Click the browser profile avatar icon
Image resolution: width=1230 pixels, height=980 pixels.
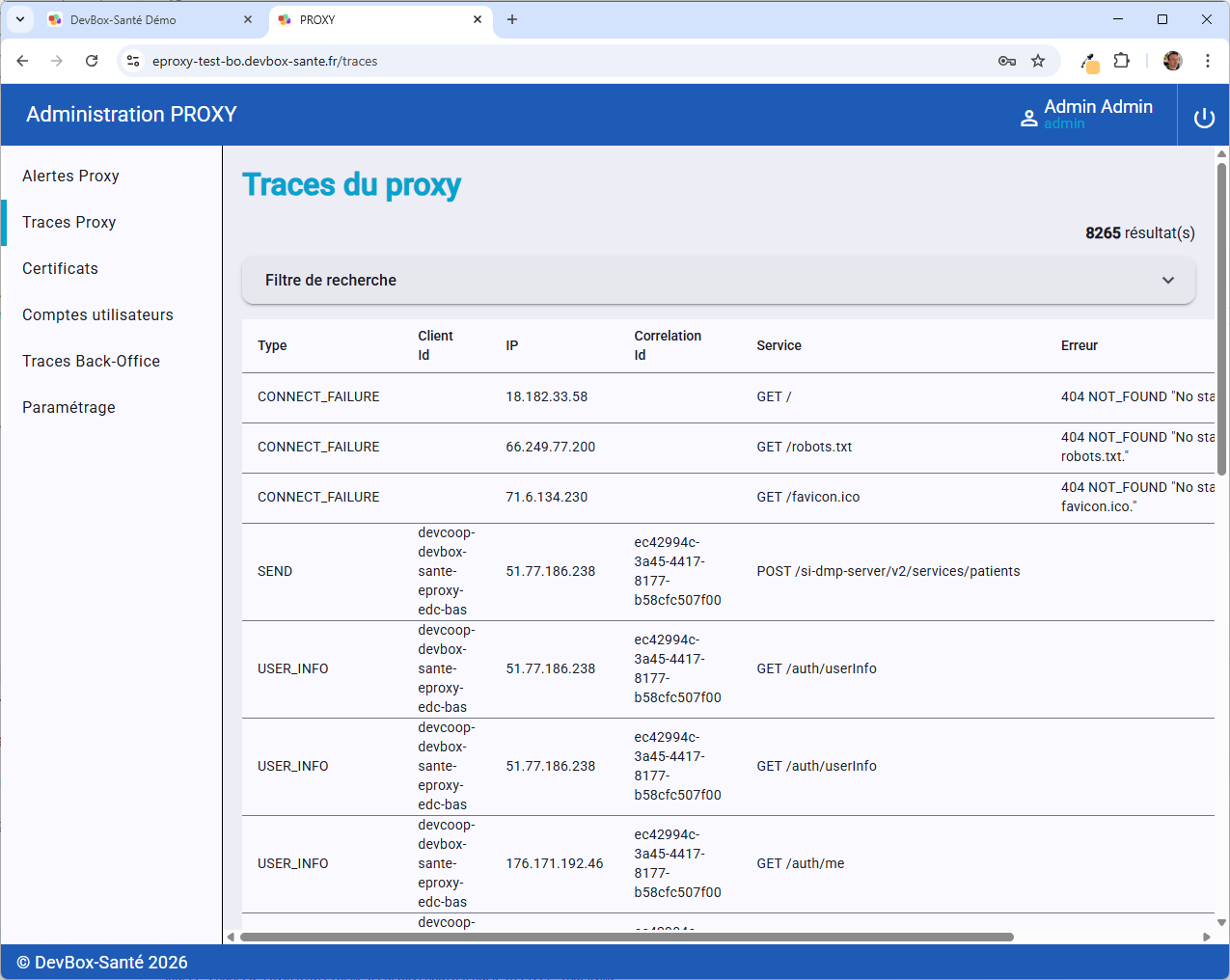coord(1172,60)
